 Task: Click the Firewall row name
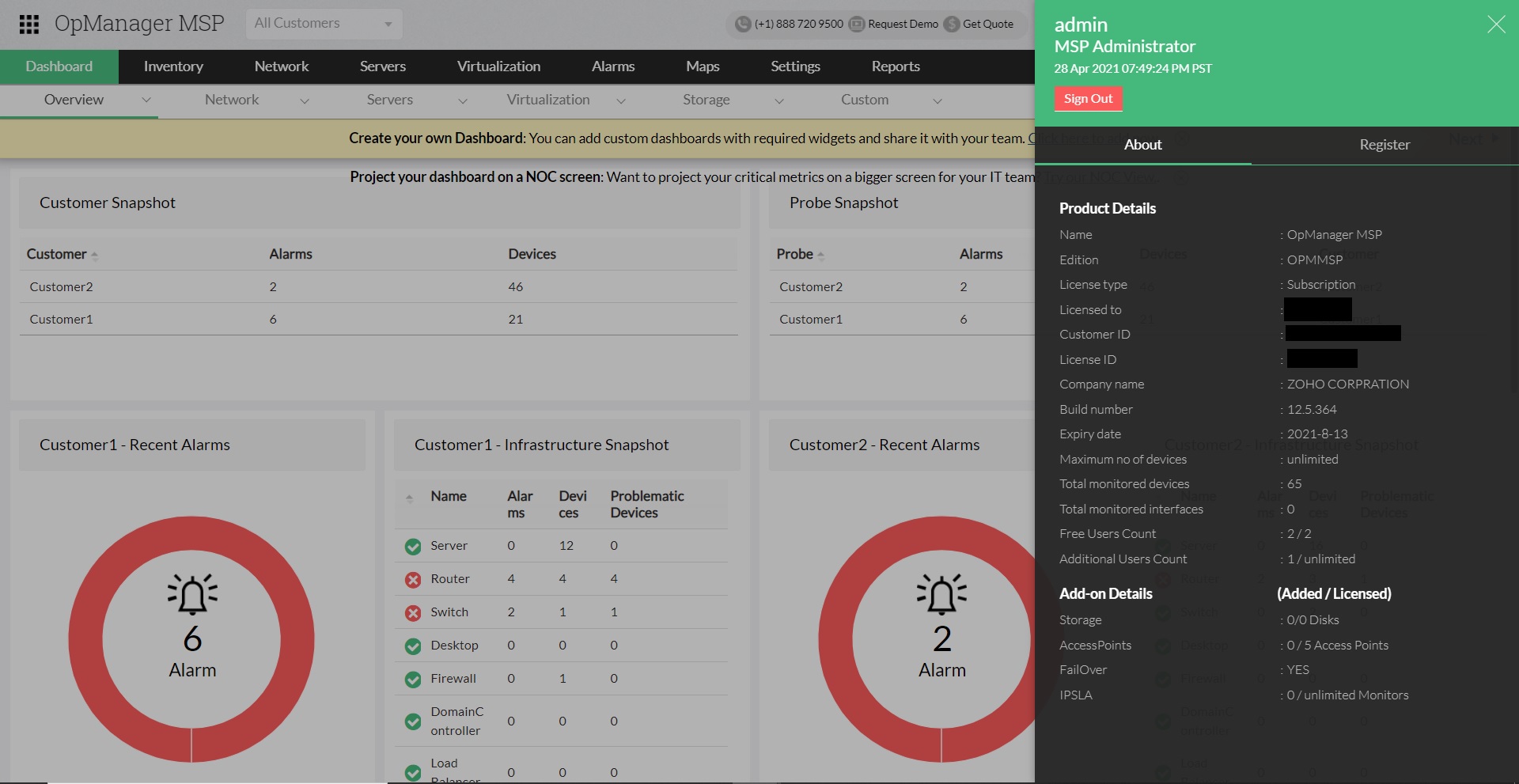(453, 679)
